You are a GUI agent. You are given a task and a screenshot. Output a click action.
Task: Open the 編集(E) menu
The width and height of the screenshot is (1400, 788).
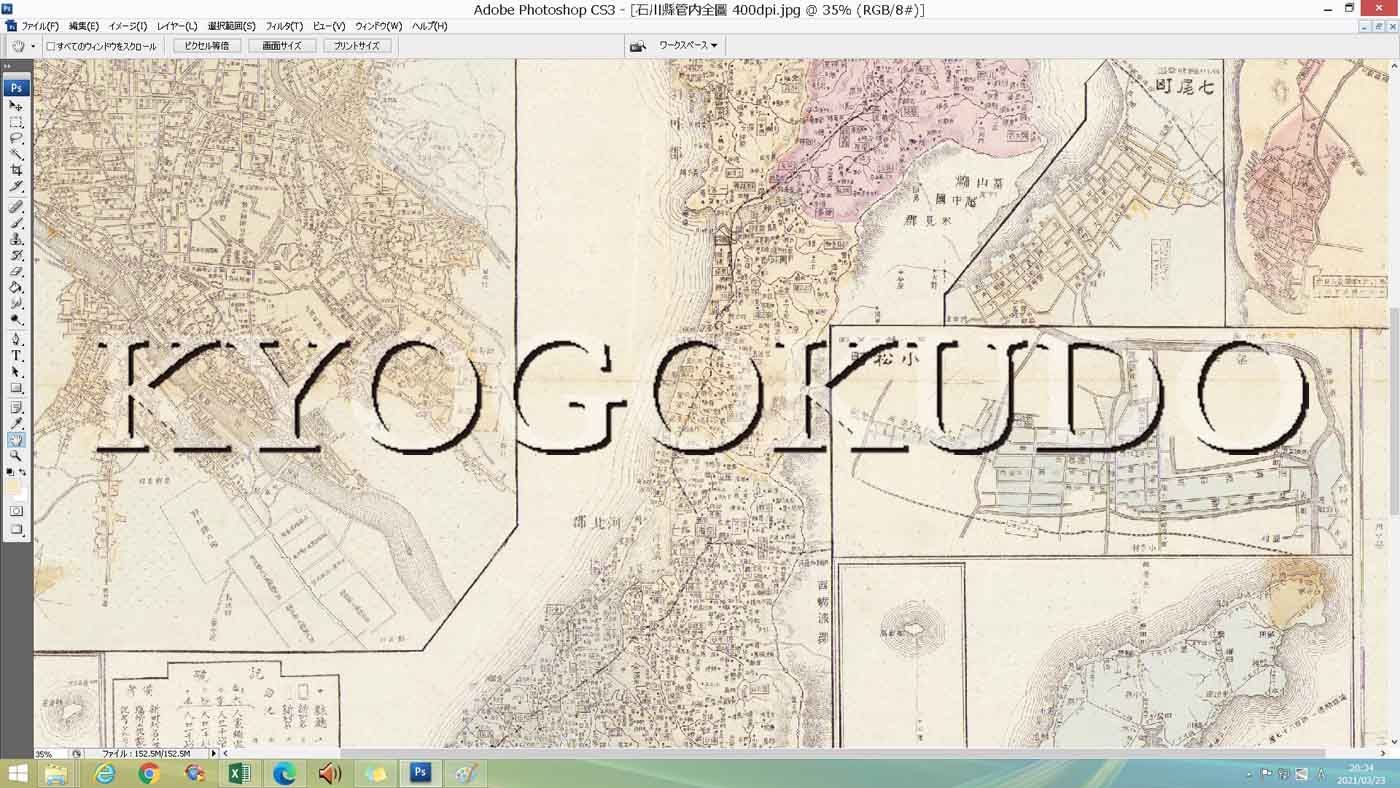tap(84, 26)
